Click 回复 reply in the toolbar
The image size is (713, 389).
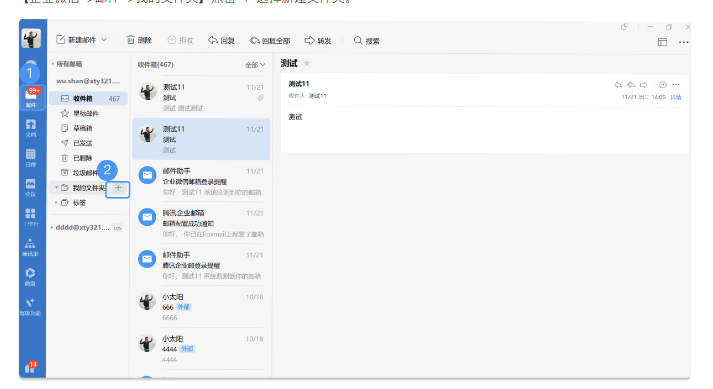(221, 40)
